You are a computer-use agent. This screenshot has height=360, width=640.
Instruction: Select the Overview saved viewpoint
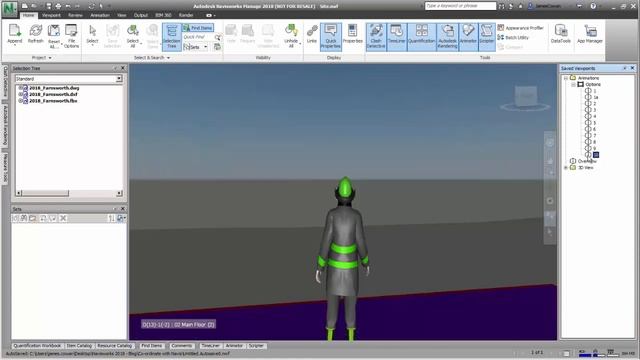[x=587, y=161]
